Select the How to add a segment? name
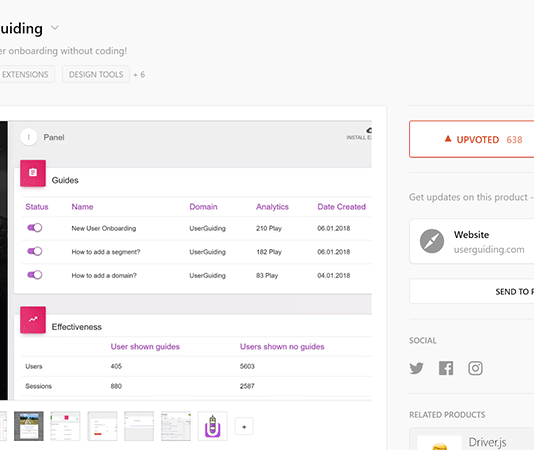Viewport: 534px width, 450px height. [x=106, y=252]
